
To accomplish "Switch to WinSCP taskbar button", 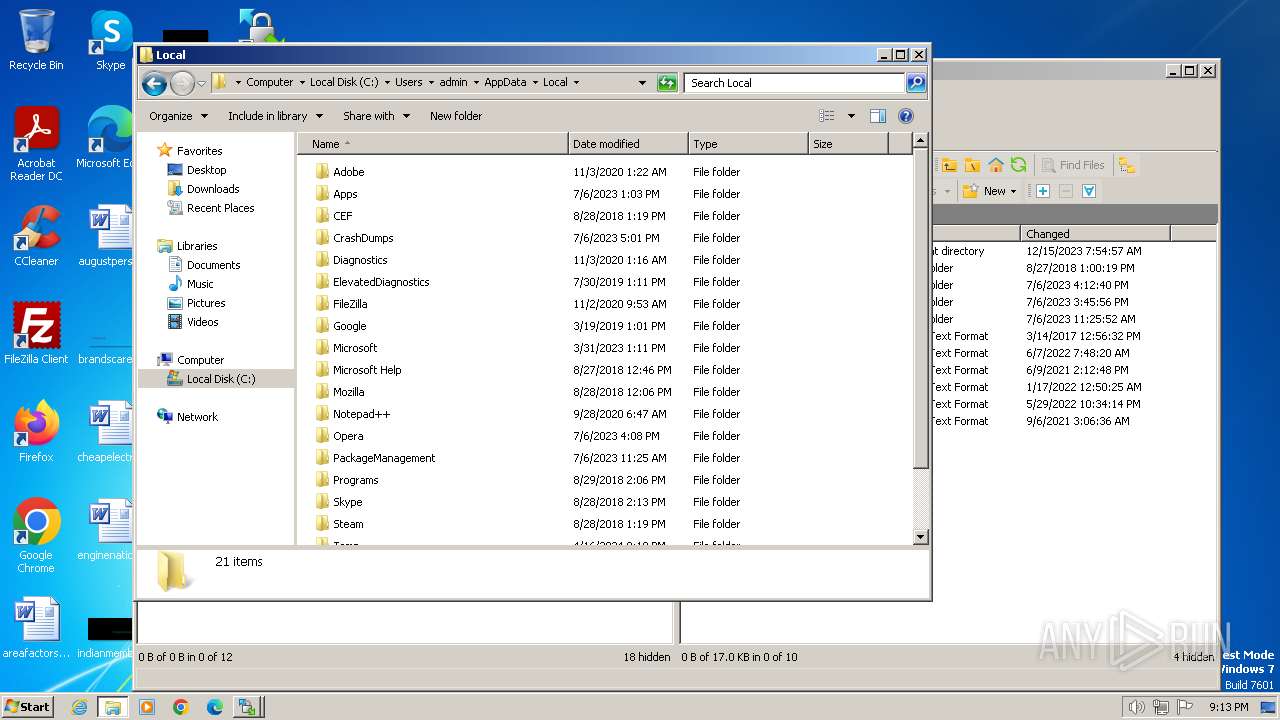I will pos(247,707).
